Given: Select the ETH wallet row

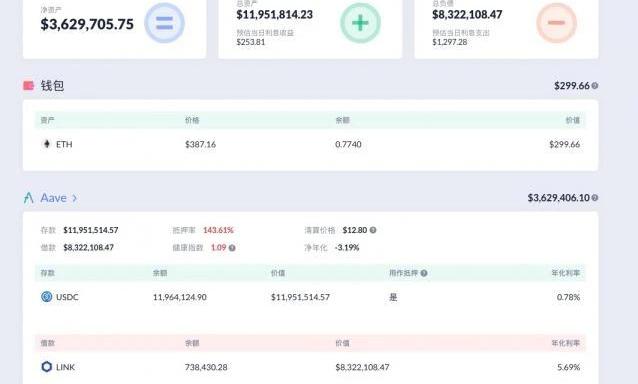Looking at the screenshot, I should 310,144.
